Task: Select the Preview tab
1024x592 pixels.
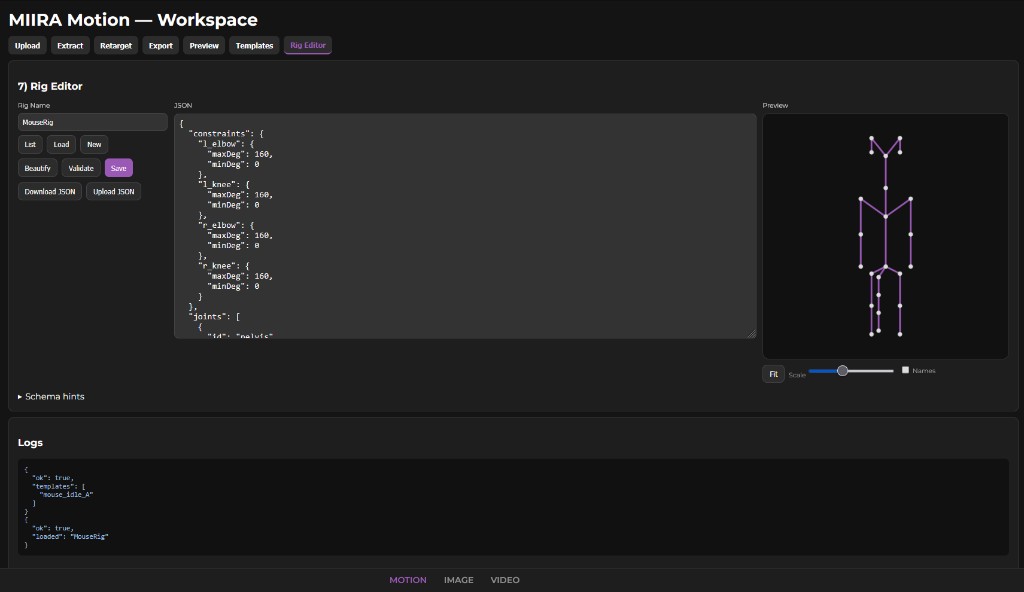Action: (x=204, y=46)
